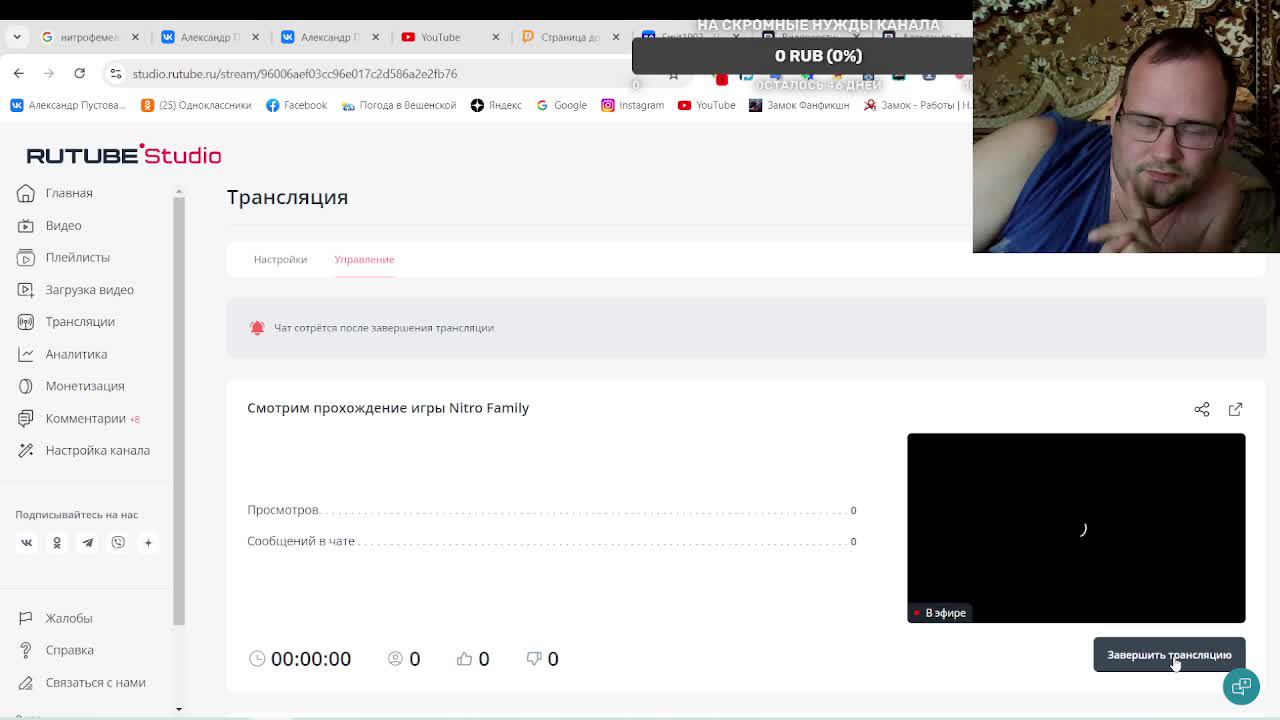
Task: Click the В эфире live badge
Action: (939, 613)
